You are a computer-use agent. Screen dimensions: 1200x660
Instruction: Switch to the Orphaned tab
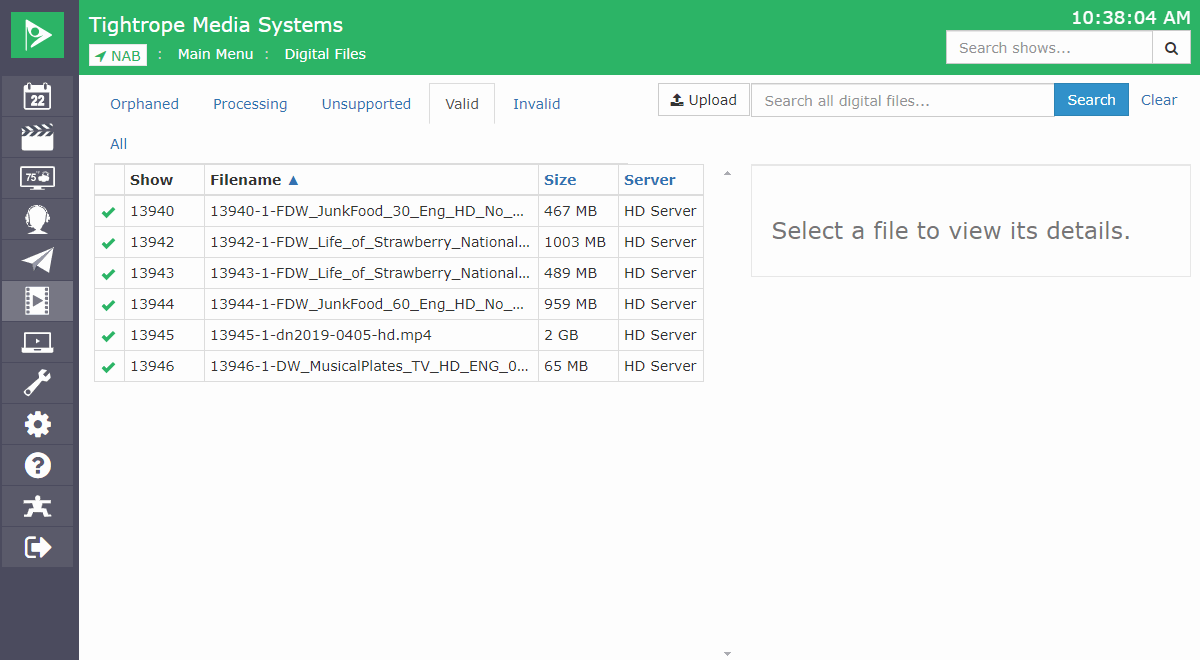tap(144, 104)
